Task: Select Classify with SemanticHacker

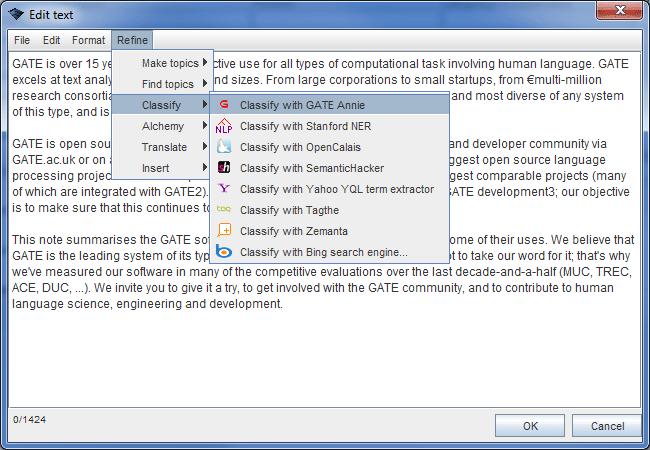Action: [330, 168]
